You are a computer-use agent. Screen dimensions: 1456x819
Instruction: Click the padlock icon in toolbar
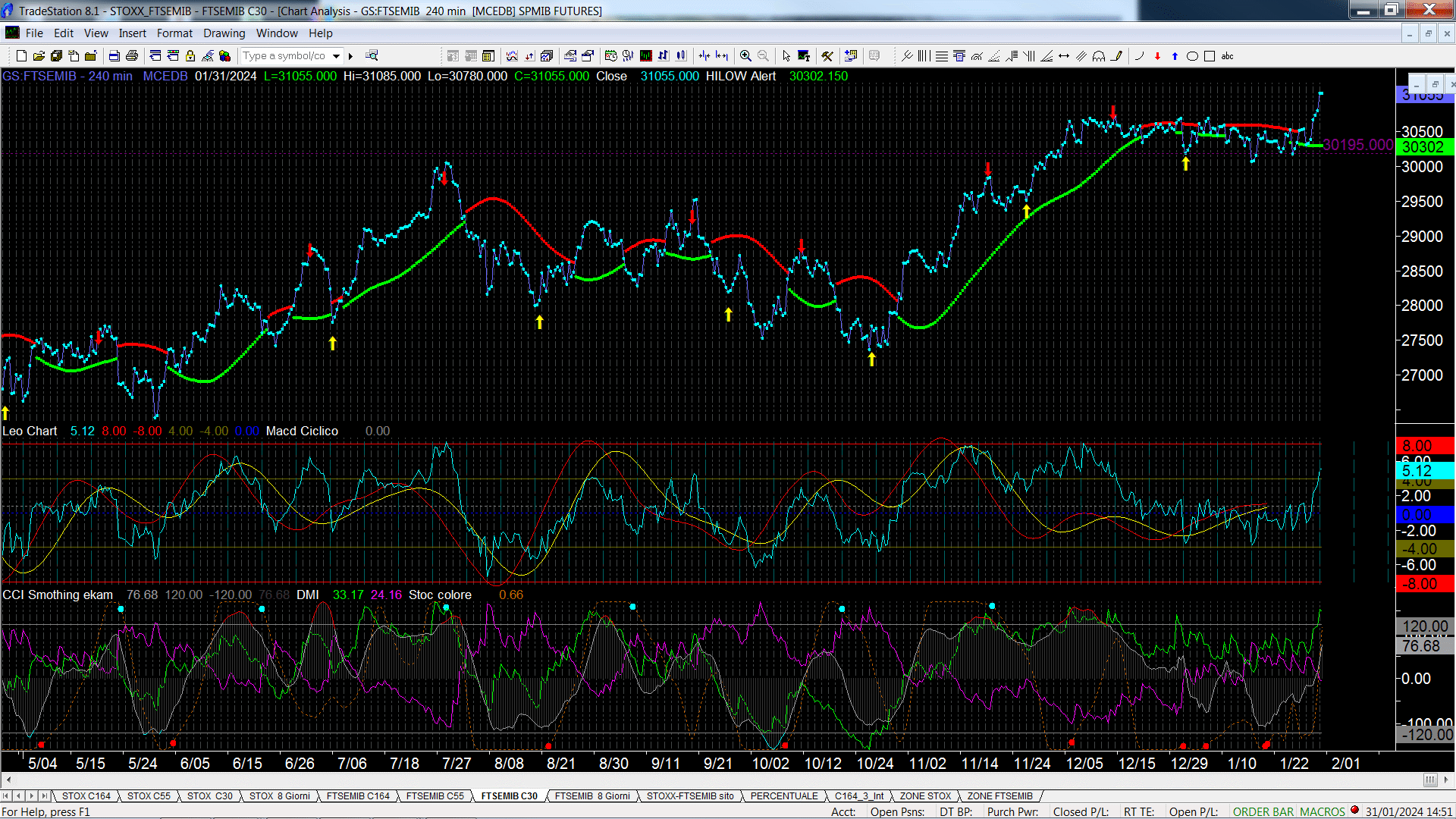(190, 56)
